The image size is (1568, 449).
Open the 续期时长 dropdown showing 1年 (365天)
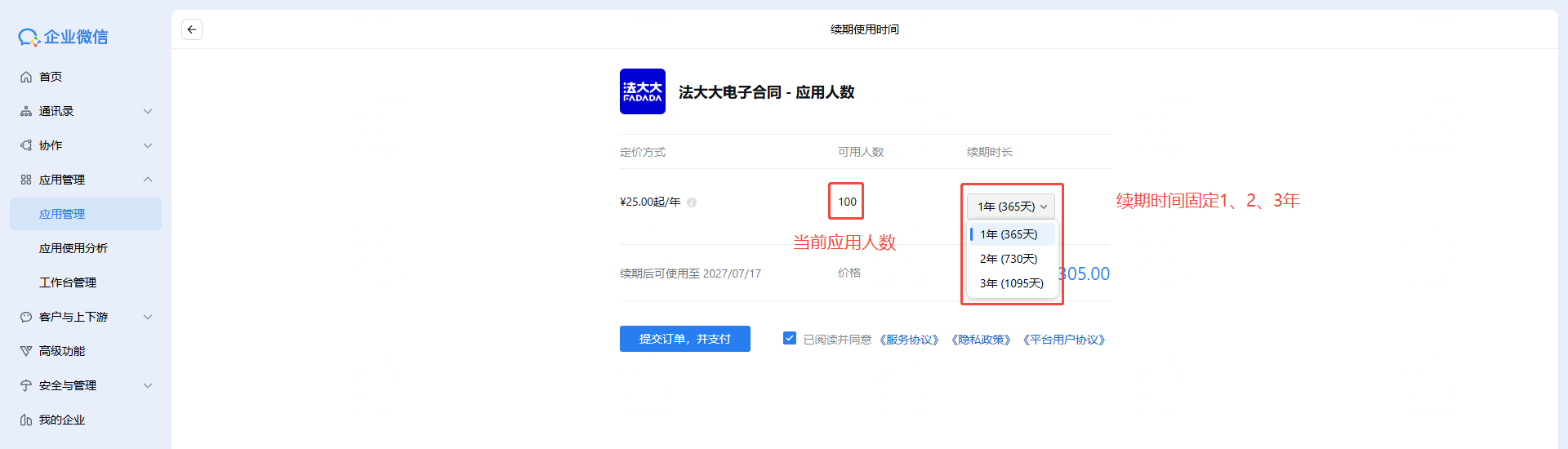point(1011,207)
